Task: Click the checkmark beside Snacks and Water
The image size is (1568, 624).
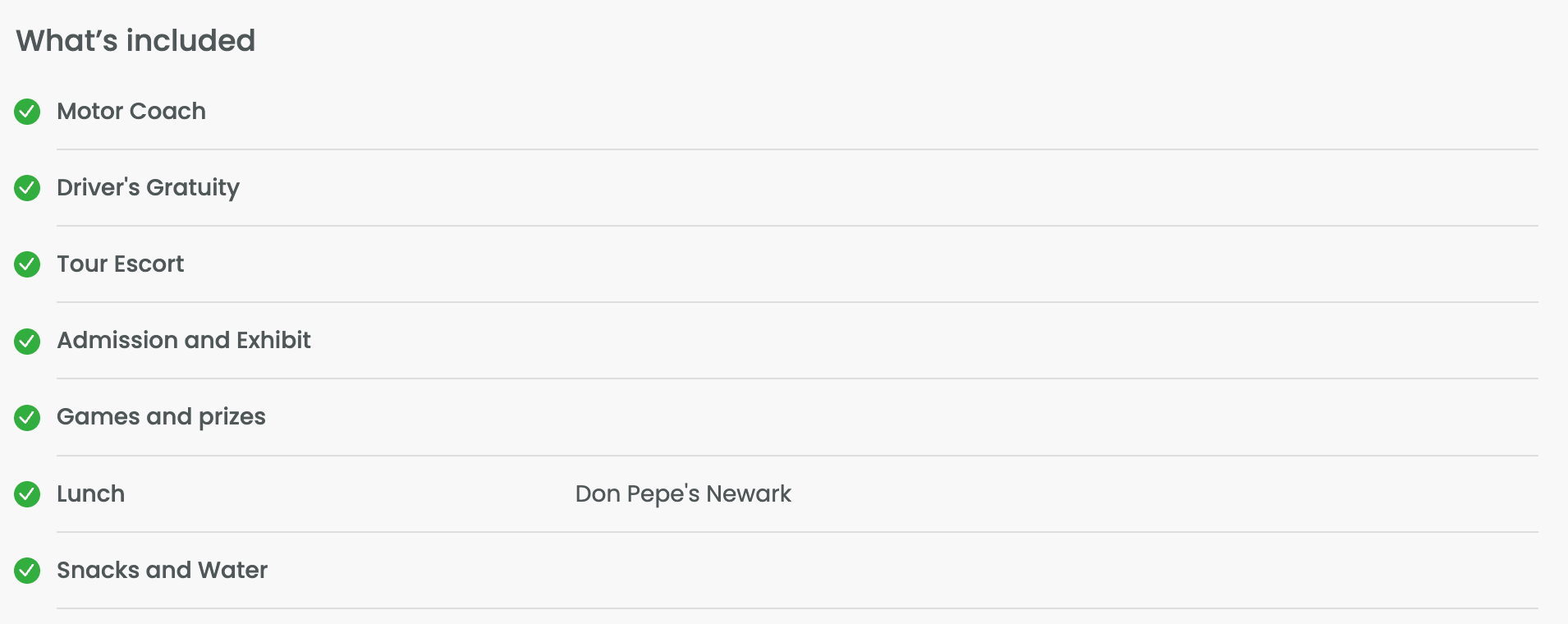Action: point(27,571)
